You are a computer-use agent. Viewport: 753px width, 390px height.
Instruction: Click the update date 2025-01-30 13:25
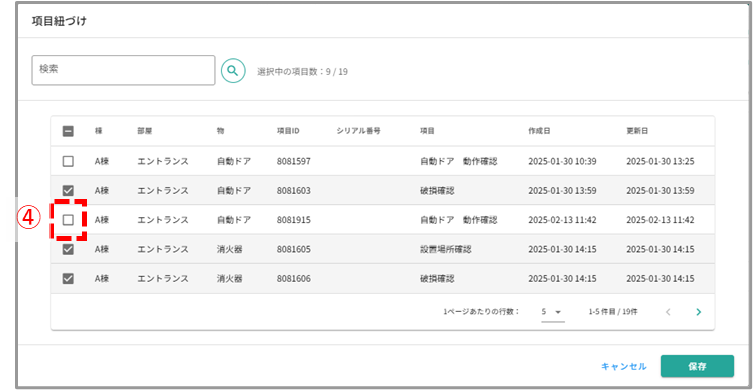[660, 161]
